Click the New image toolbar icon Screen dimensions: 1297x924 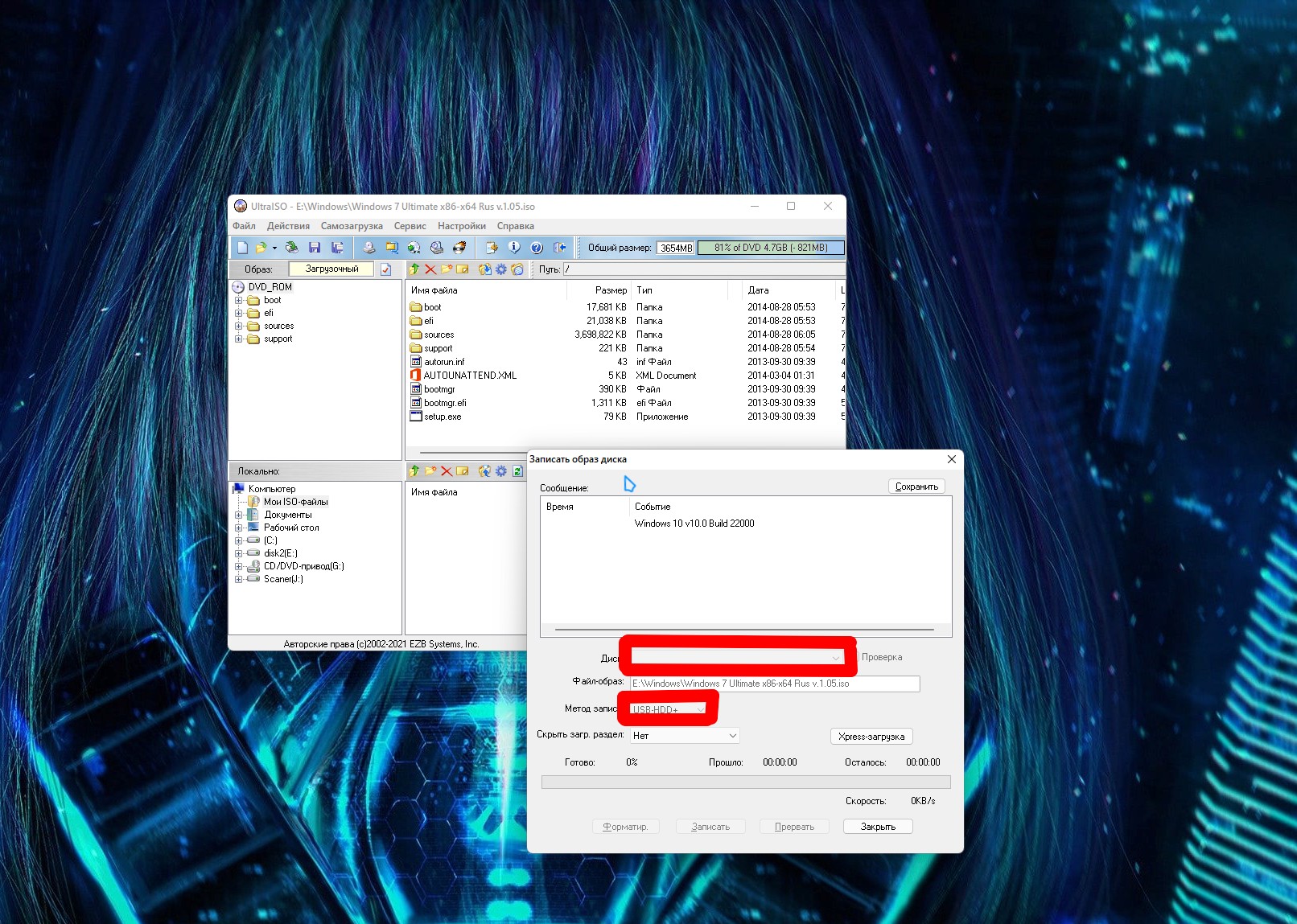click(x=242, y=248)
